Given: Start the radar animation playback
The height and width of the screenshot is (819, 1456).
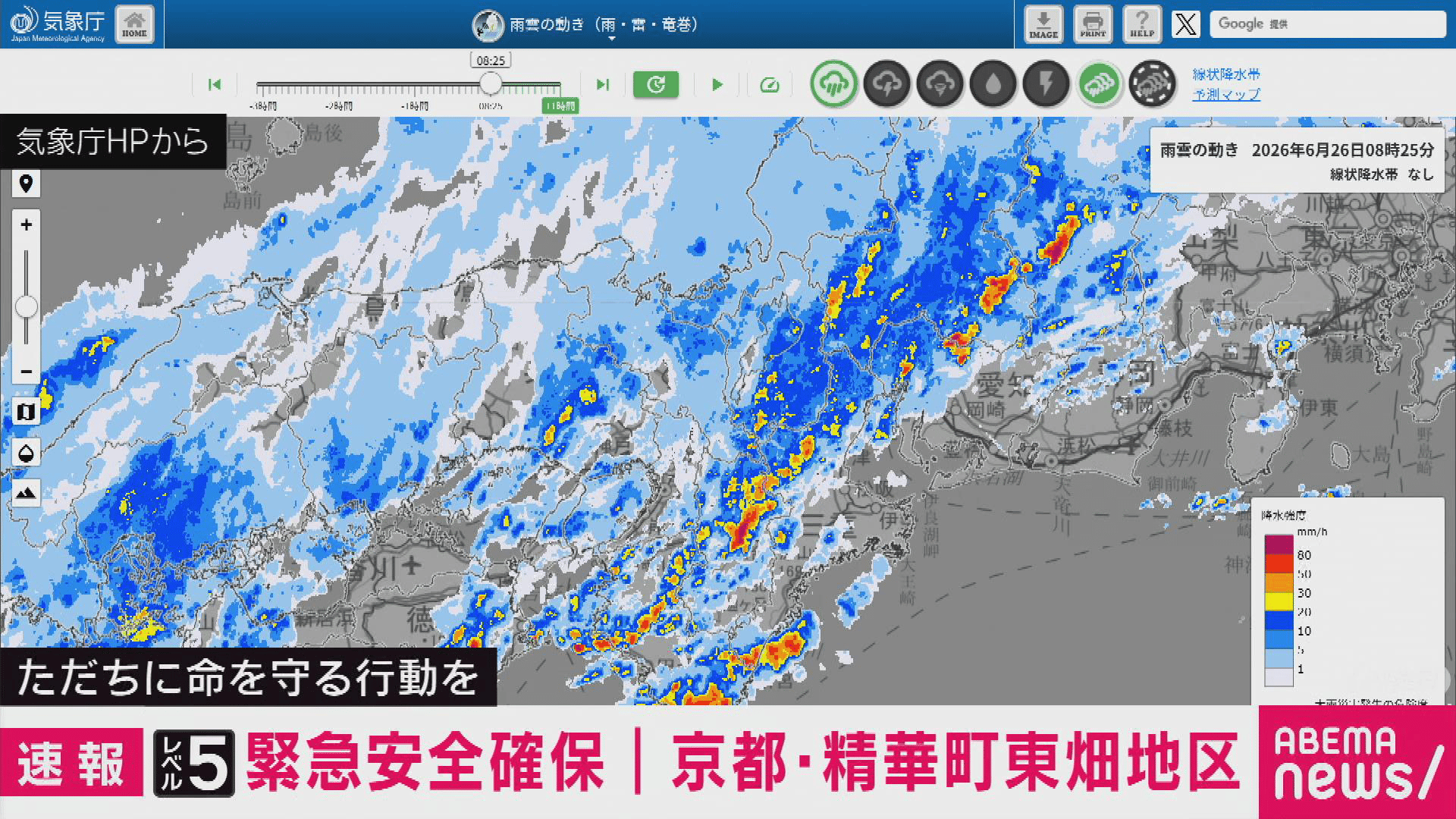Looking at the screenshot, I should [717, 84].
